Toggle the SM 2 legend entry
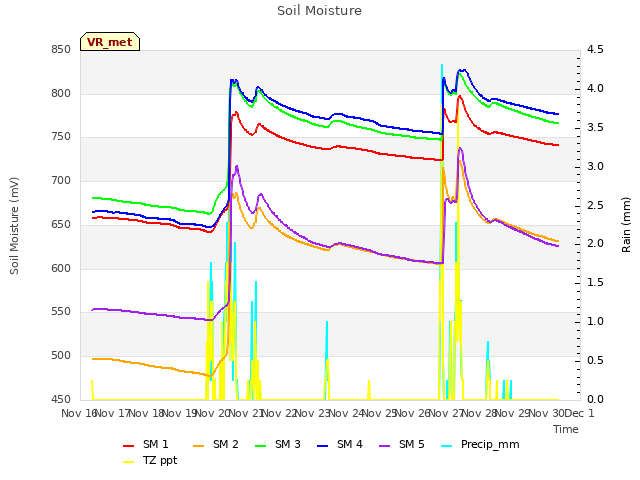This screenshot has height=480, width=640. tap(216, 444)
